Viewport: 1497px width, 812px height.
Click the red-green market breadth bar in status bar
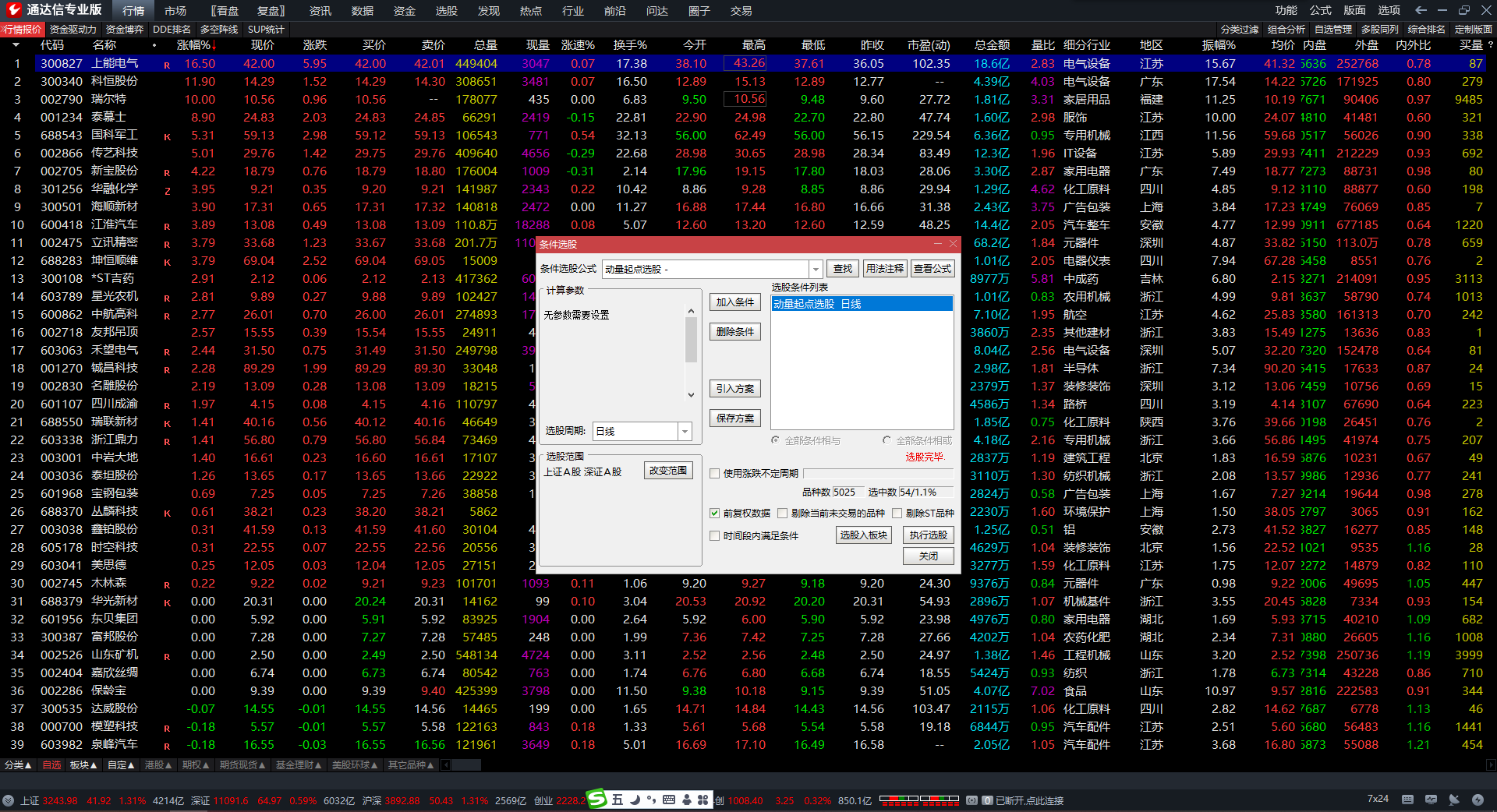click(x=918, y=800)
